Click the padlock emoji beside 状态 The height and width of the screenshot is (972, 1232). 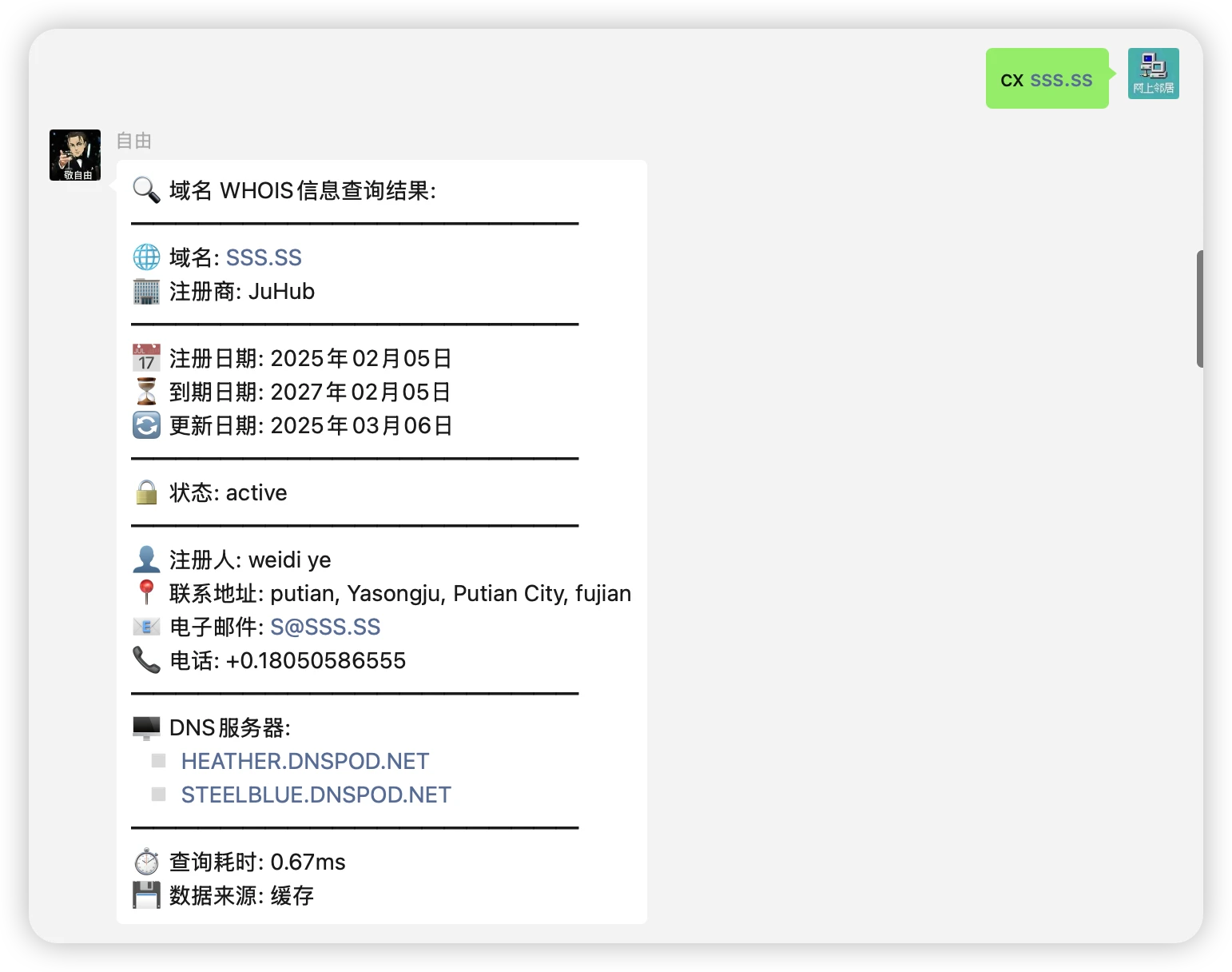146,492
